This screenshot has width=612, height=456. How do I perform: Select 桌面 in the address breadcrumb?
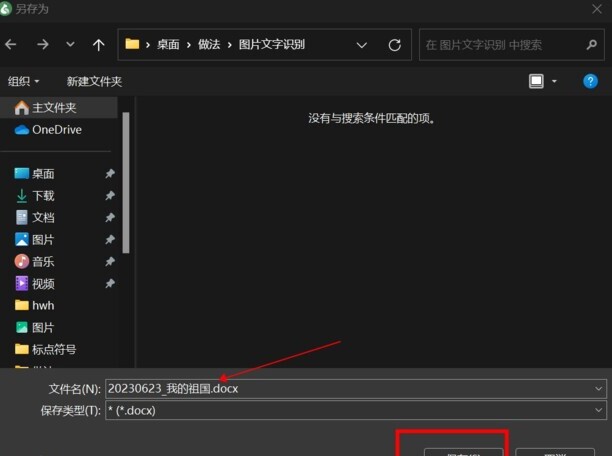tap(168, 45)
